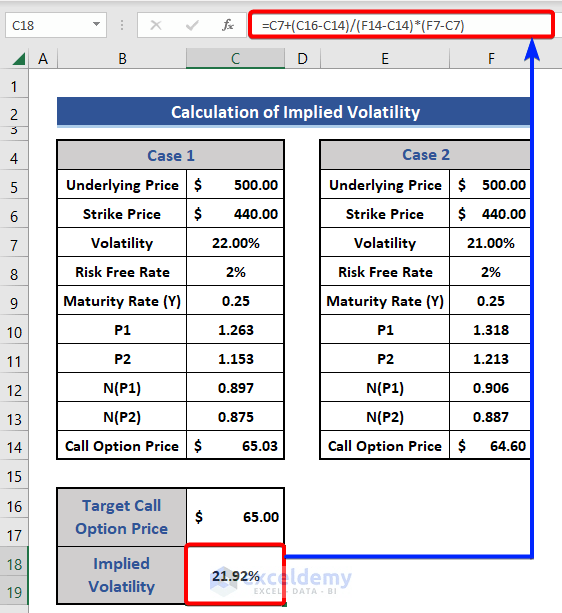Viewport: 562px width, 613px height.
Task: Select row 2 header
Action: 14,115
